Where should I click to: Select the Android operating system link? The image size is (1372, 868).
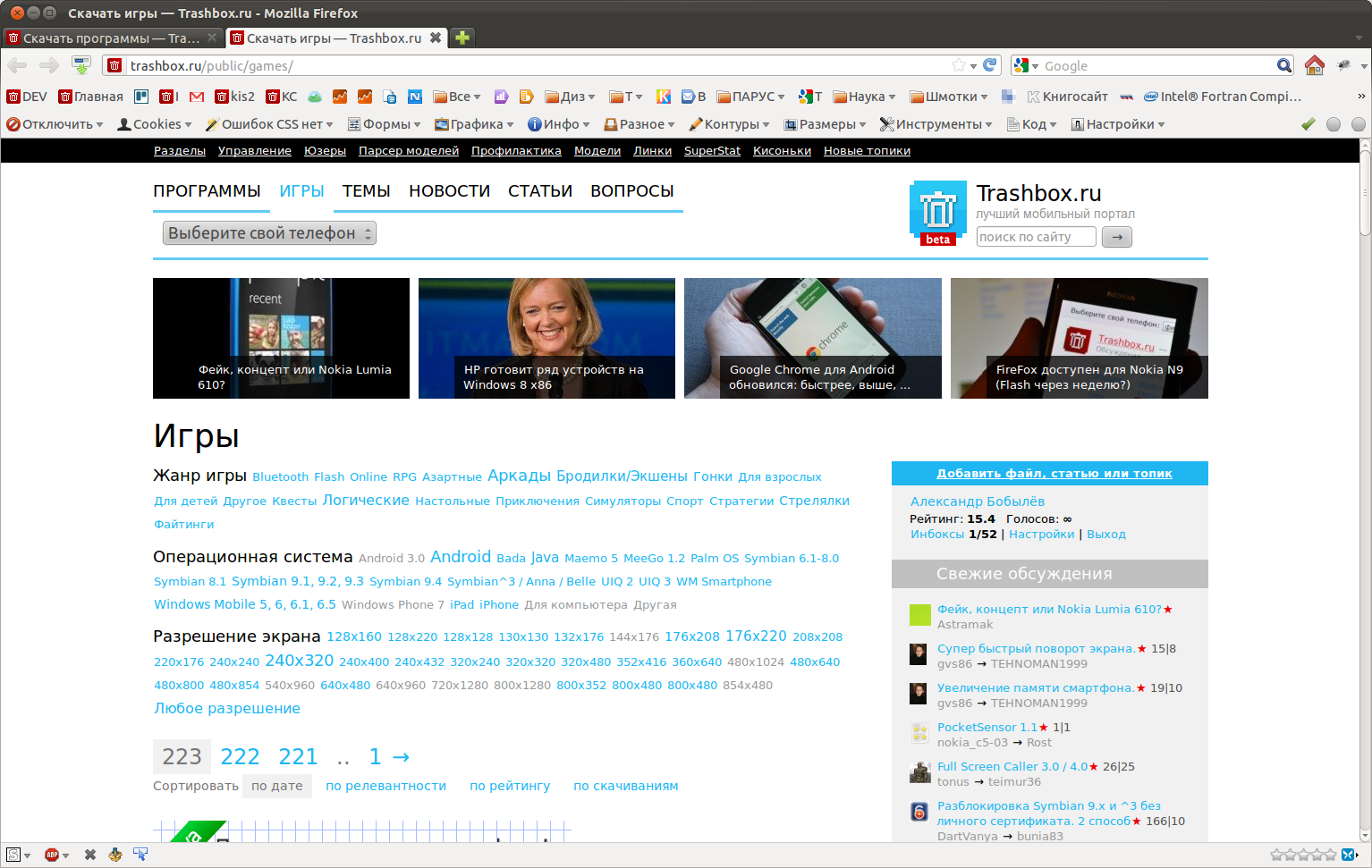tap(461, 557)
